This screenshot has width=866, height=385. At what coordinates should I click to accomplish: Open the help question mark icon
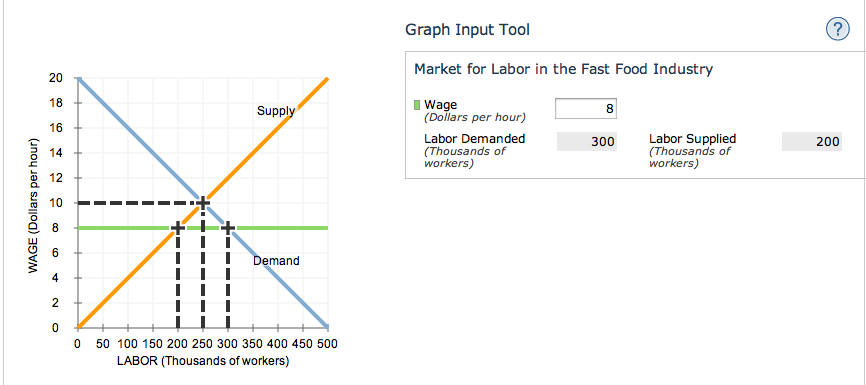tap(837, 29)
